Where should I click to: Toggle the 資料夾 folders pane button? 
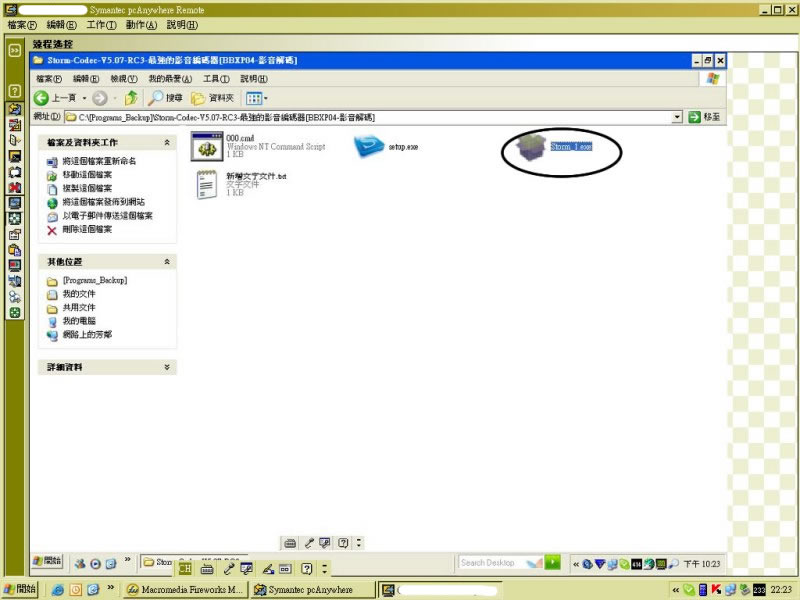pyautogui.click(x=212, y=98)
